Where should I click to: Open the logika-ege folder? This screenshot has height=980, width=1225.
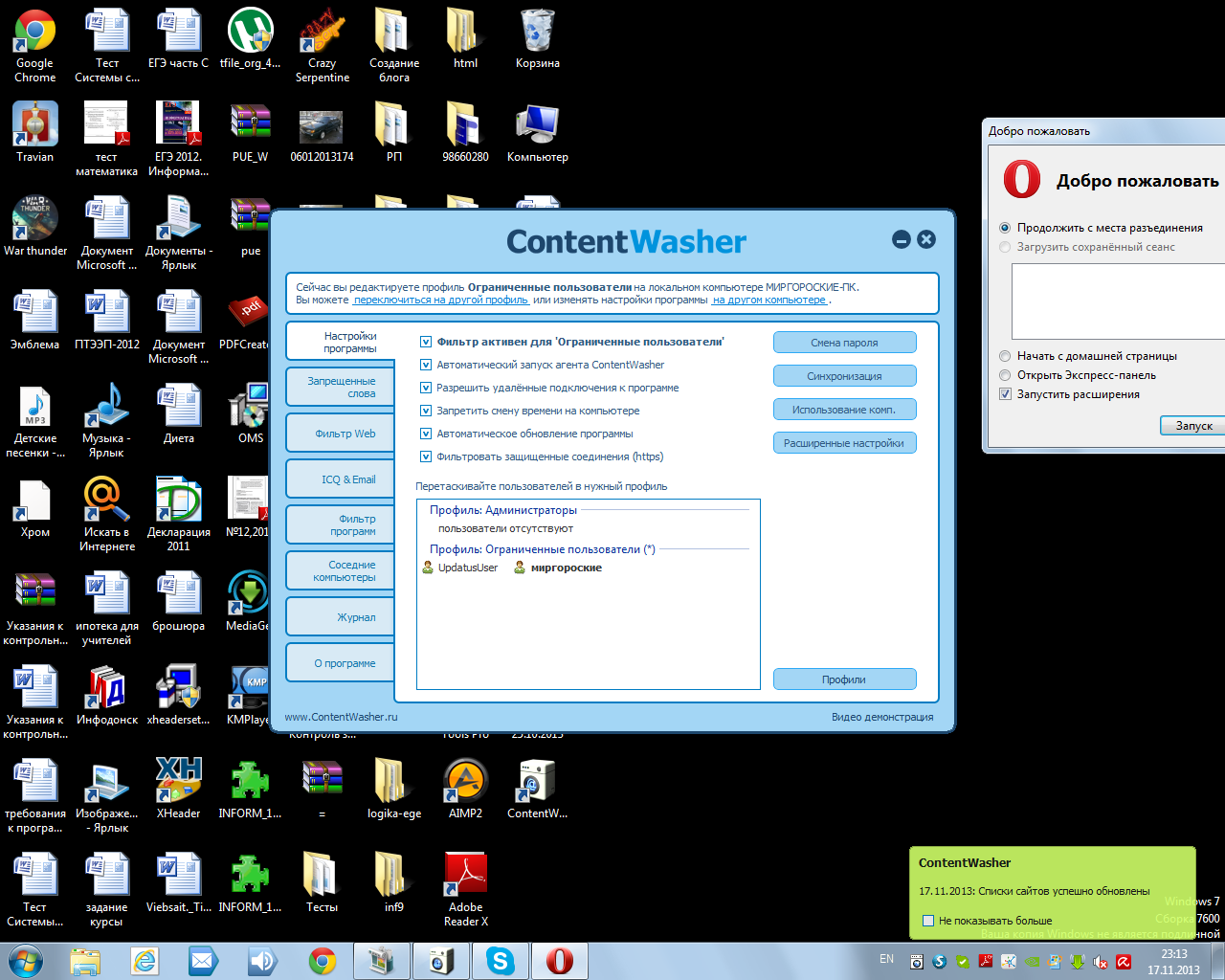[x=394, y=789]
